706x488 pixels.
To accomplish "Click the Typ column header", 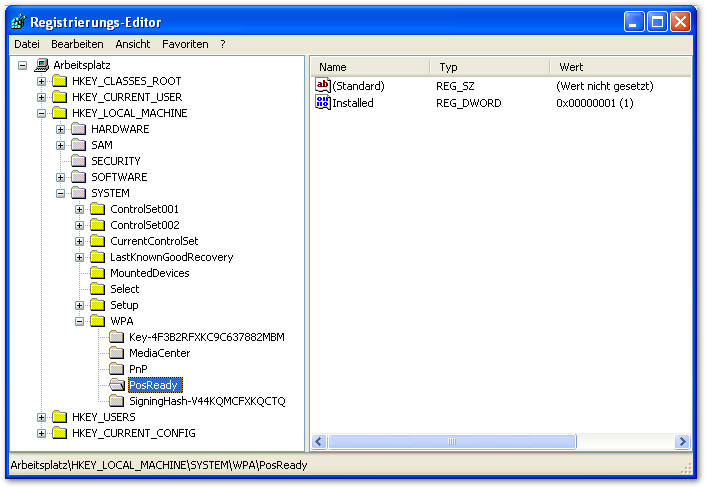I will click(490, 67).
